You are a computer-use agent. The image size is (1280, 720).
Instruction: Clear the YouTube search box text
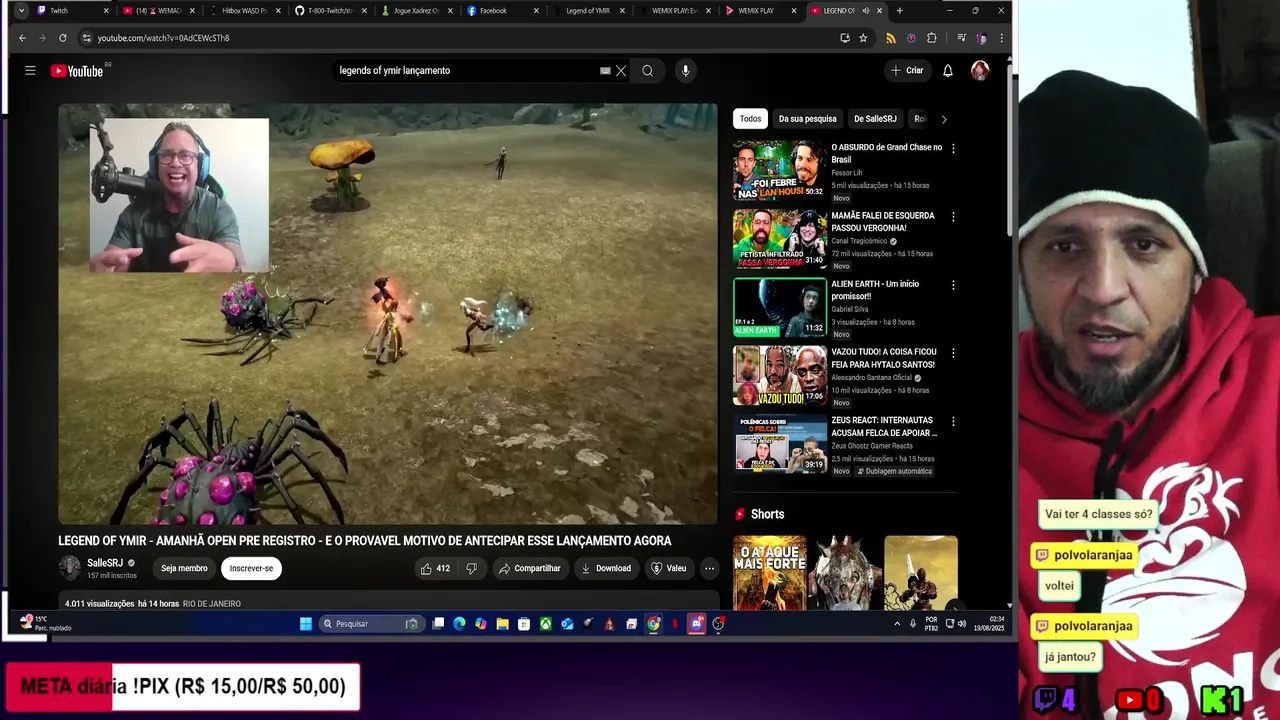click(621, 71)
